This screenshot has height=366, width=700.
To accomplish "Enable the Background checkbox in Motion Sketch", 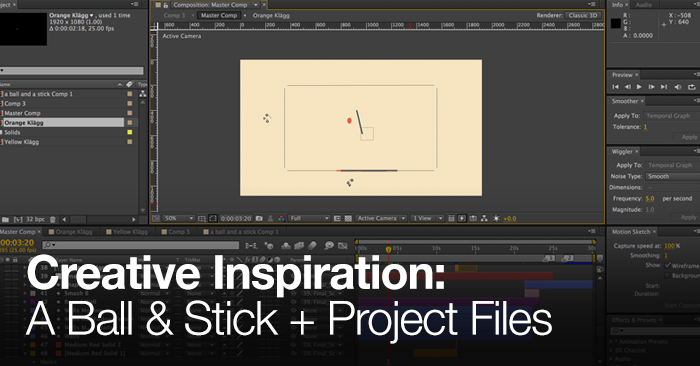I will coord(668,275).
